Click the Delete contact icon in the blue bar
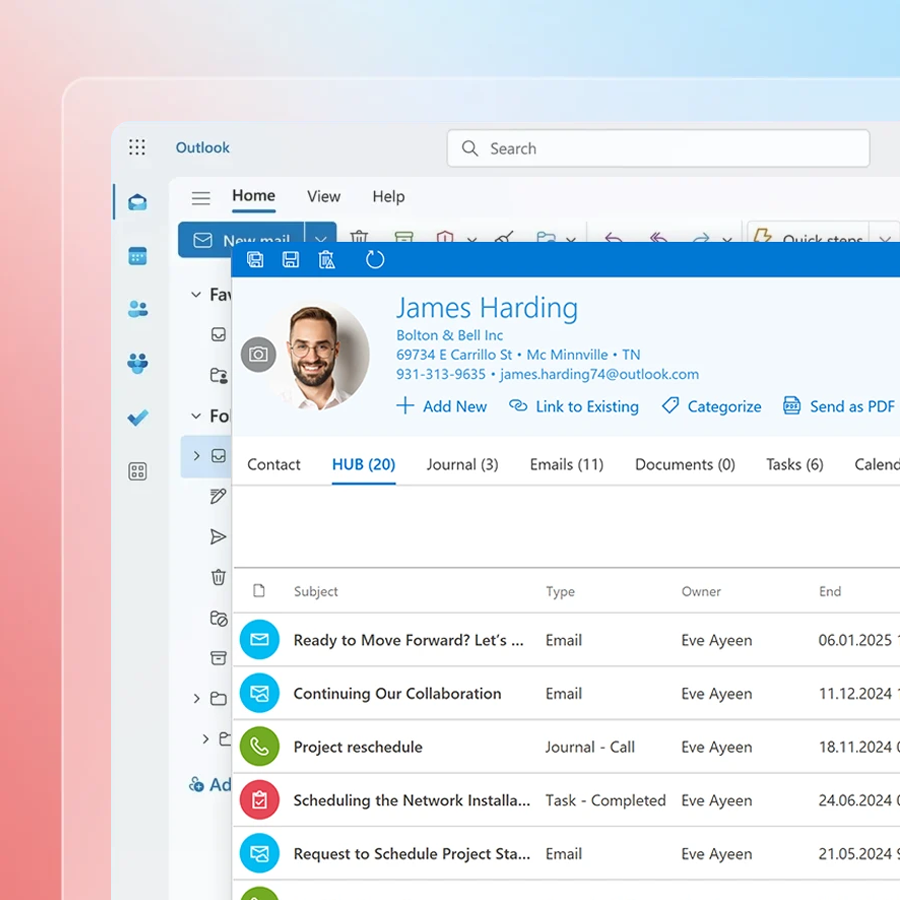 (x=327, y=260)
